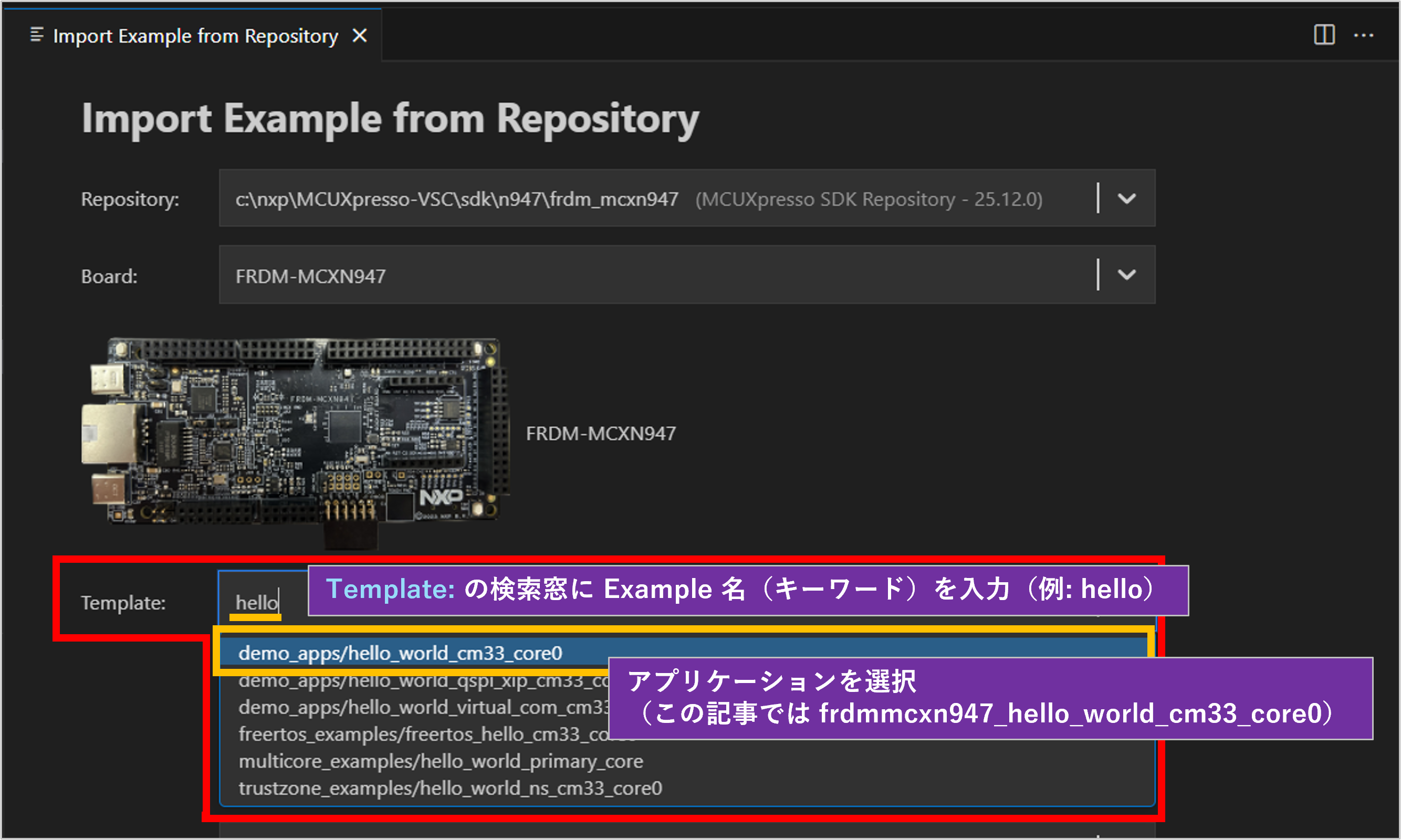Select multicore_examples/hello_world_primary_core
The height and width of the screenshot is (840, 1401).
[441, 762]
